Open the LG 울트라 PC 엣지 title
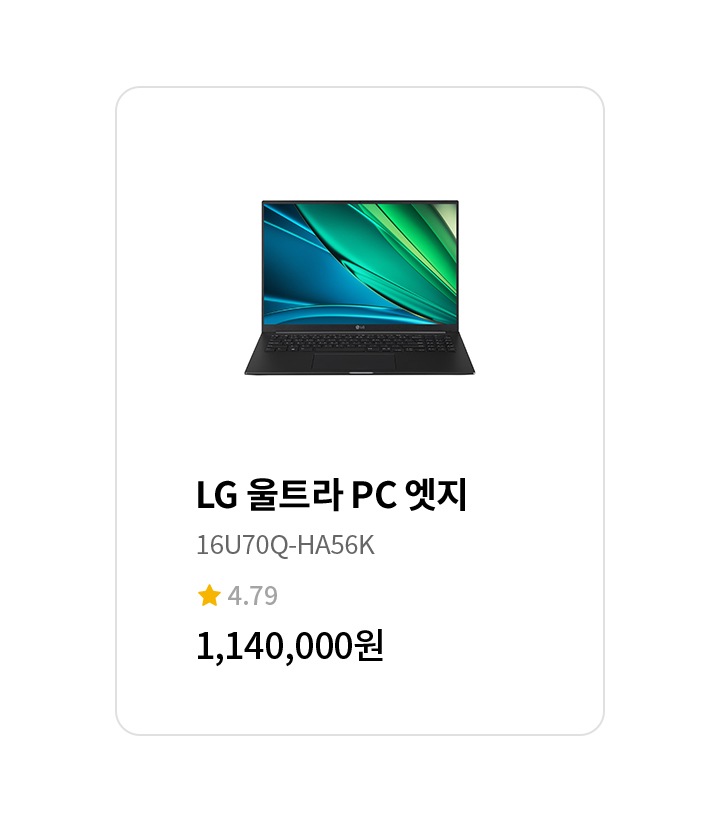The image size is (720, 835). 331,495
